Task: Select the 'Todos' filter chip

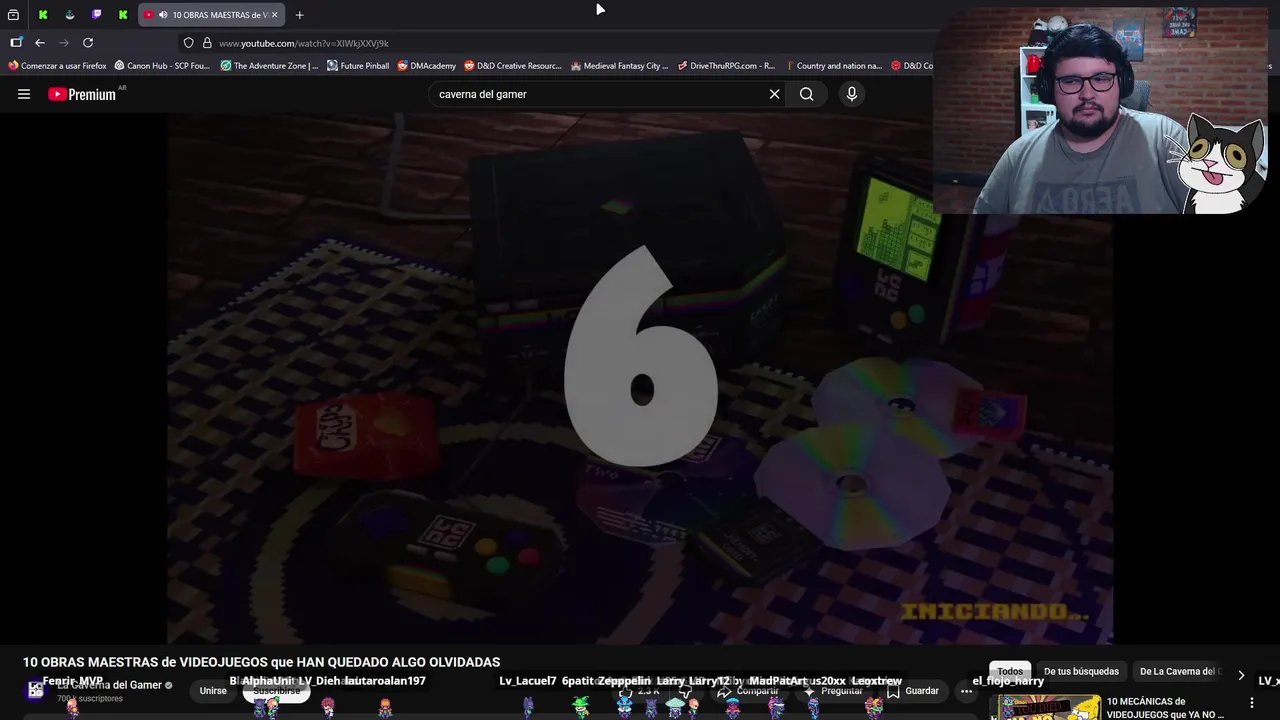Action: pyautogui.click(x=1010, y=672)
